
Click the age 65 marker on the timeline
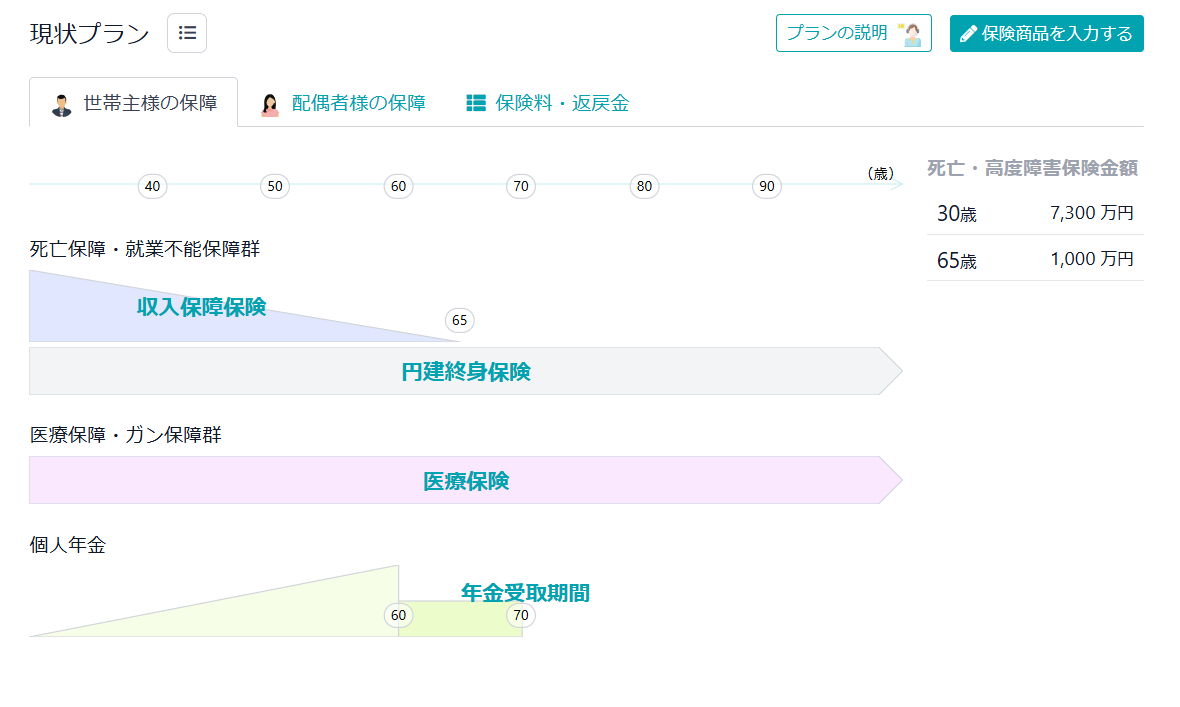click(x=459, y=321)
